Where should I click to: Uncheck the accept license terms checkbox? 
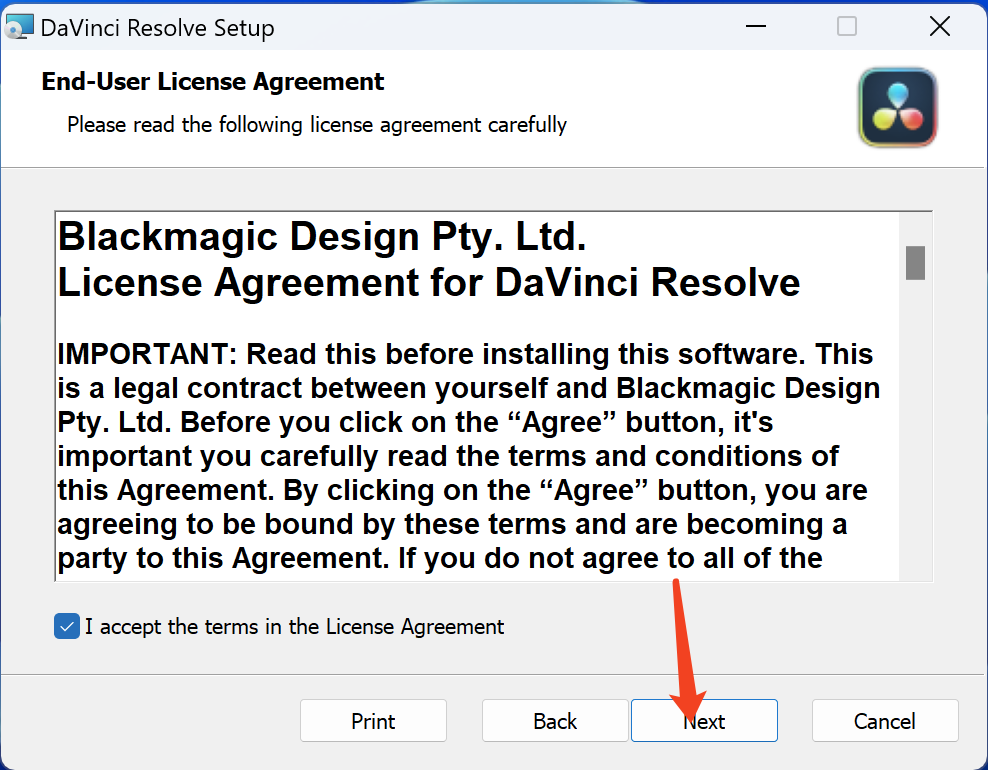[x=67, y=627]
